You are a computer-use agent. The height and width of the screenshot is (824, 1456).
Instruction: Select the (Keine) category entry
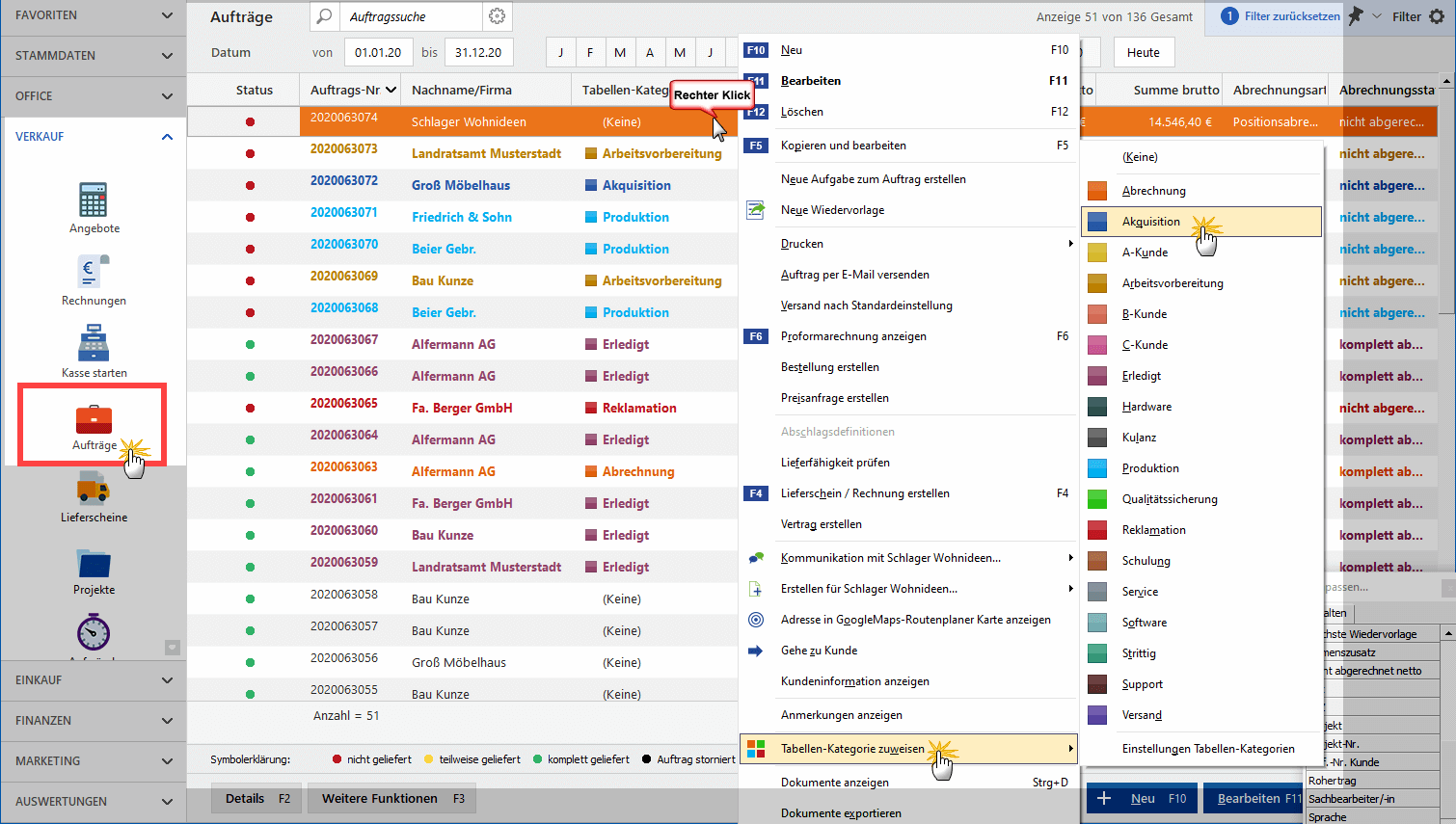tap(1201, 157)
